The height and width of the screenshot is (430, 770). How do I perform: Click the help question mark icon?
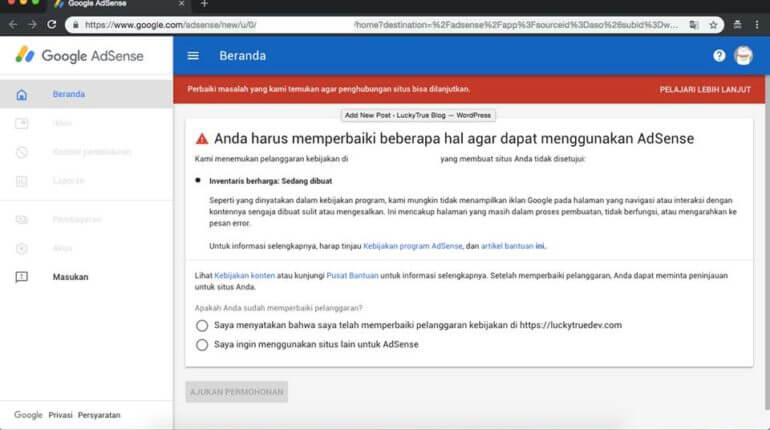(719, 57)
